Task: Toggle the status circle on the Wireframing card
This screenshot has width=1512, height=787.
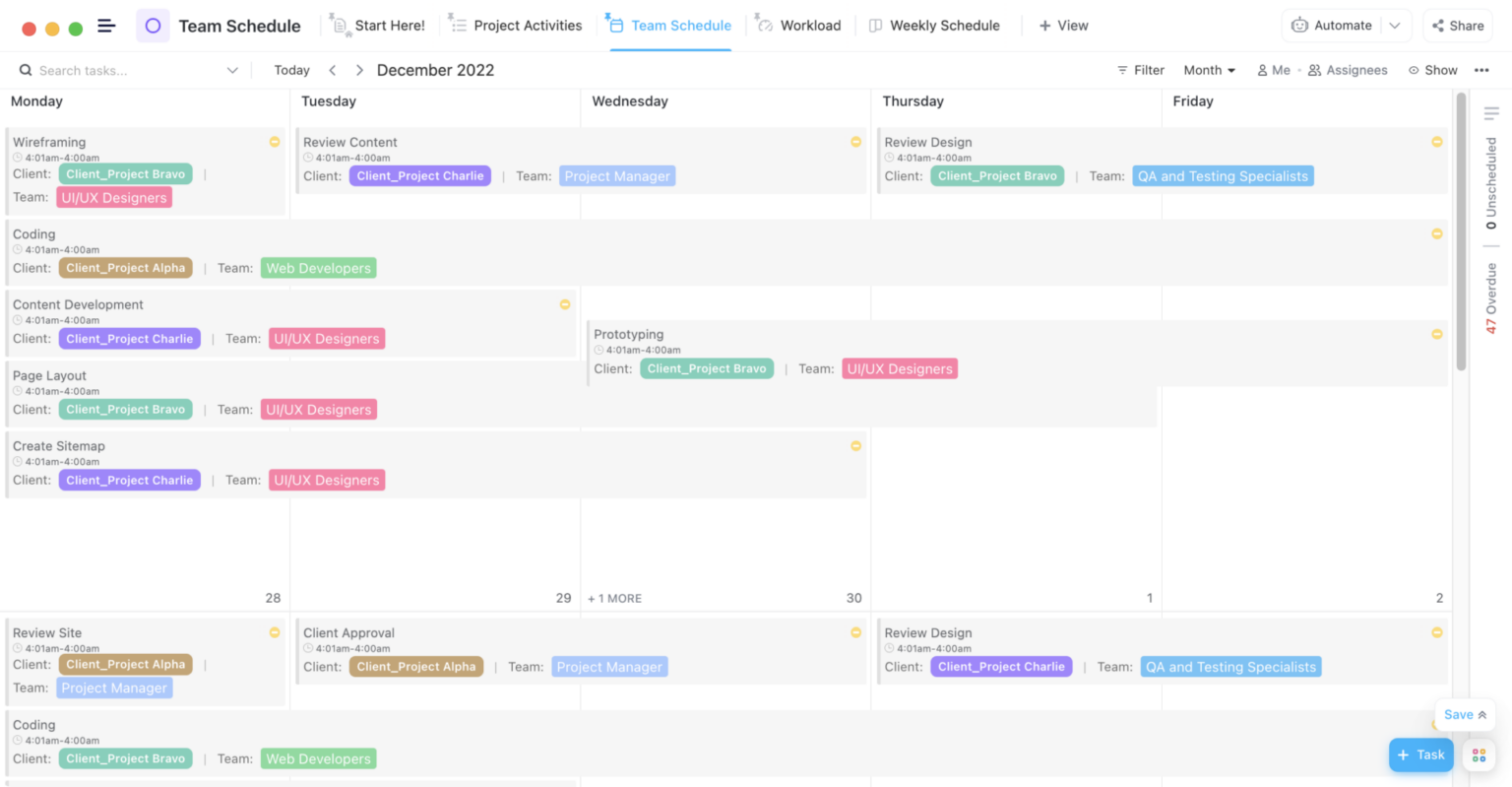Action: [x=274, y=142]
